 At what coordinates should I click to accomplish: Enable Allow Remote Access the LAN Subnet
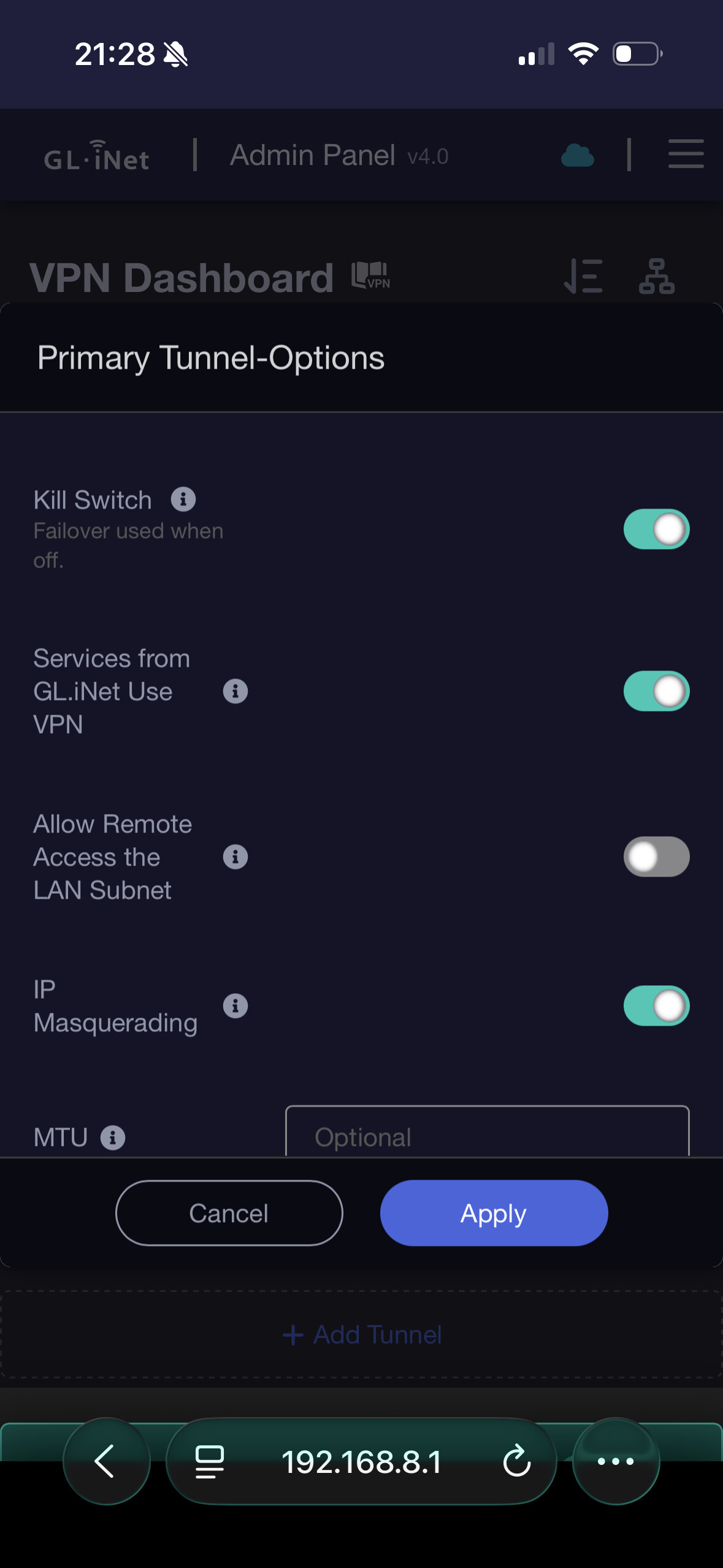click(656, 856)
